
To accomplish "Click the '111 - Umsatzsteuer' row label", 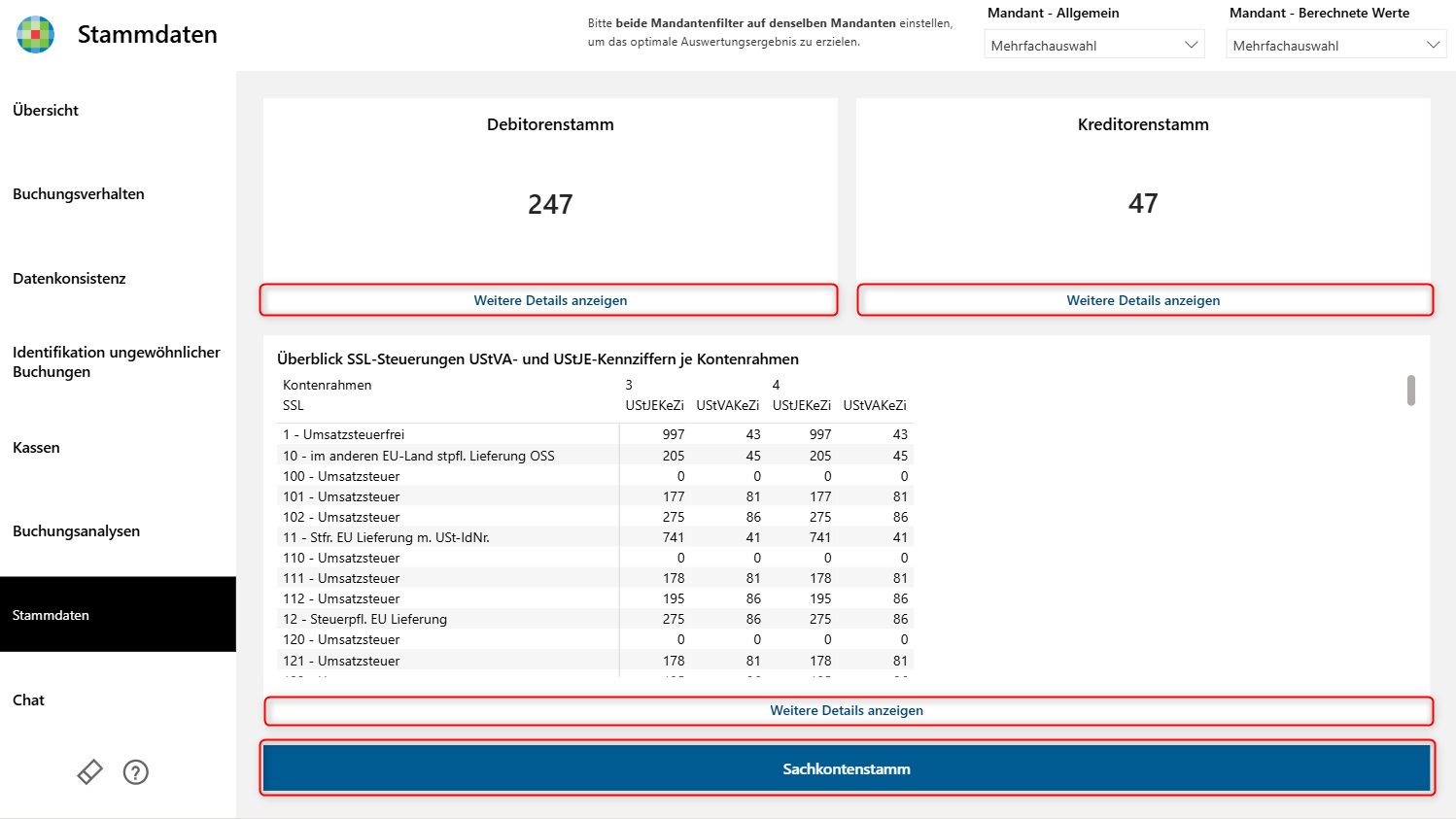I will click(x=341, y=578).
